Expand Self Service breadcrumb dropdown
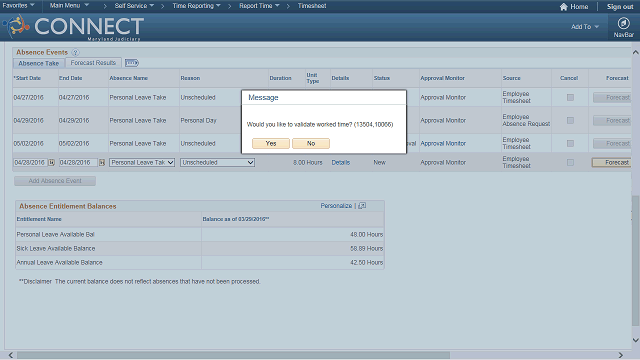 point(134,6)
